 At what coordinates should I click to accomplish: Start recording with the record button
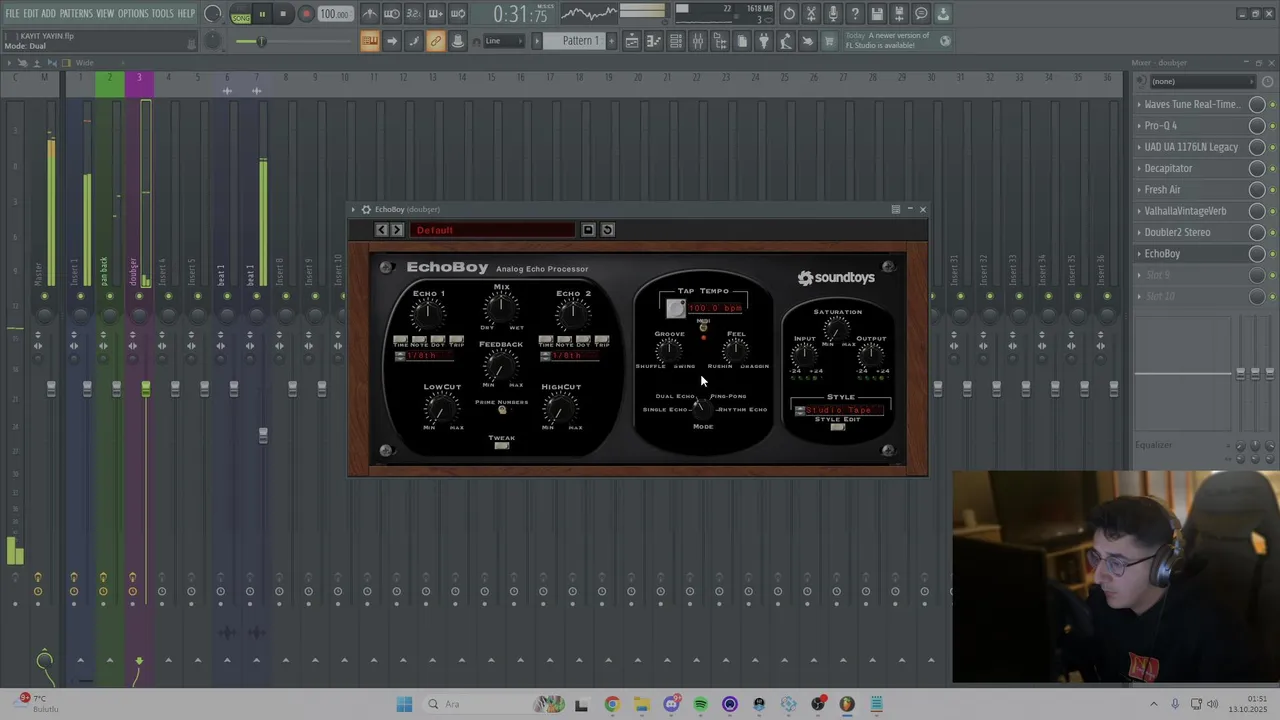pyautogui.click(x=306, y=14)
